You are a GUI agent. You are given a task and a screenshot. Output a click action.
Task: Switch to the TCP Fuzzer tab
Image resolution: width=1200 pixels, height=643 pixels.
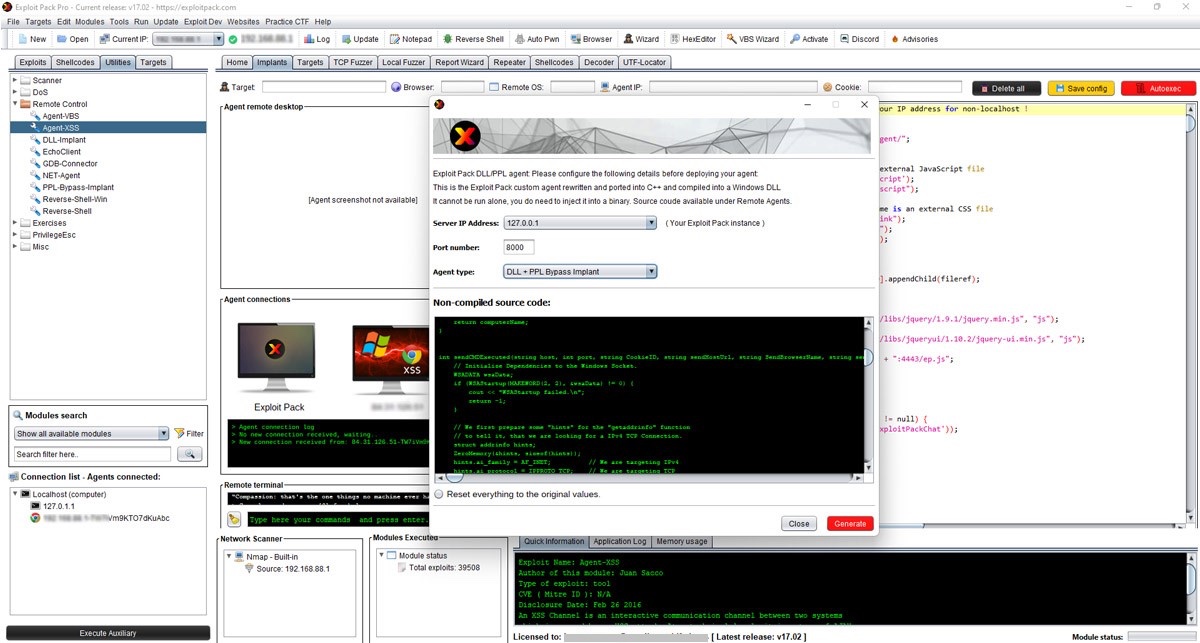[x=354, y=62]
